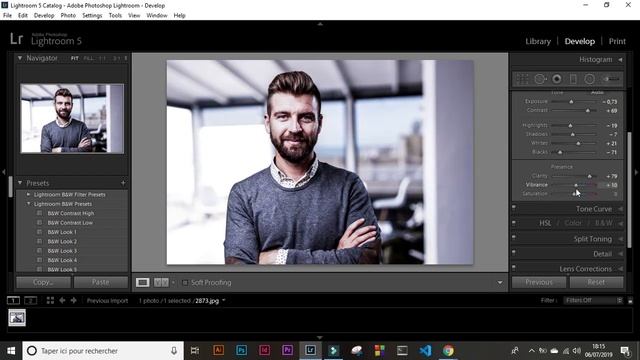640x360 pixels.
Task: Open Google Chrome from taskbar
Action: [x=448, y=350]
